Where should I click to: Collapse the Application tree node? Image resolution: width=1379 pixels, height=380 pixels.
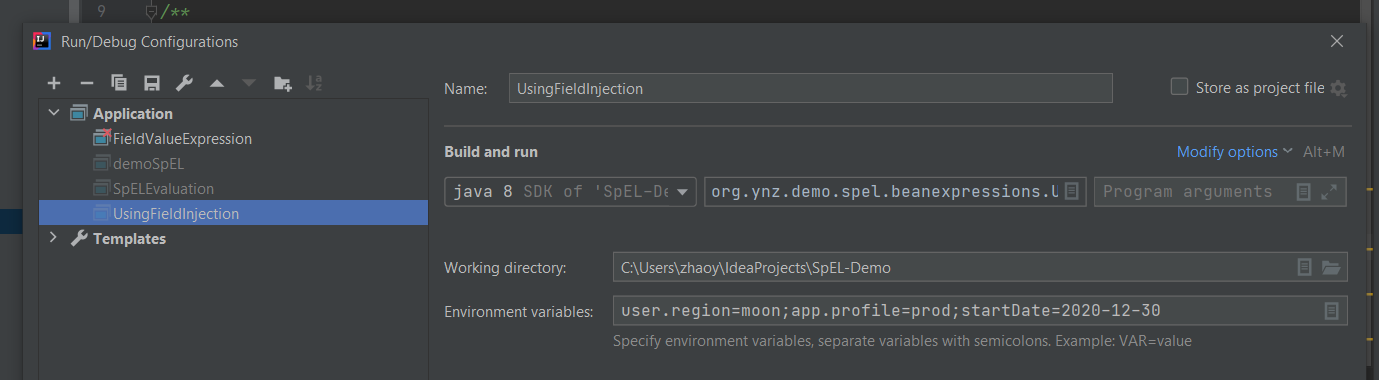point(53,114)
